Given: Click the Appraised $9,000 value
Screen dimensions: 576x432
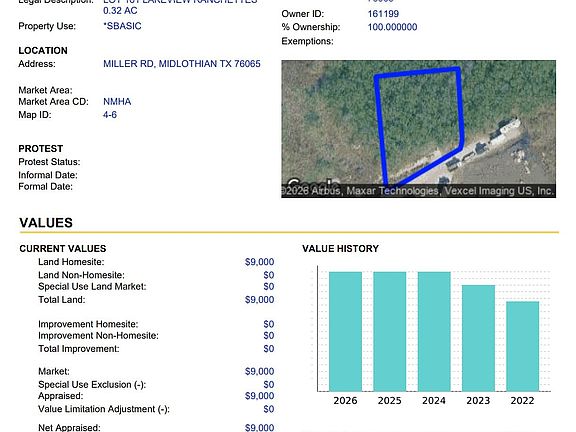Looking at the screenshot, I should coord(260,396).
